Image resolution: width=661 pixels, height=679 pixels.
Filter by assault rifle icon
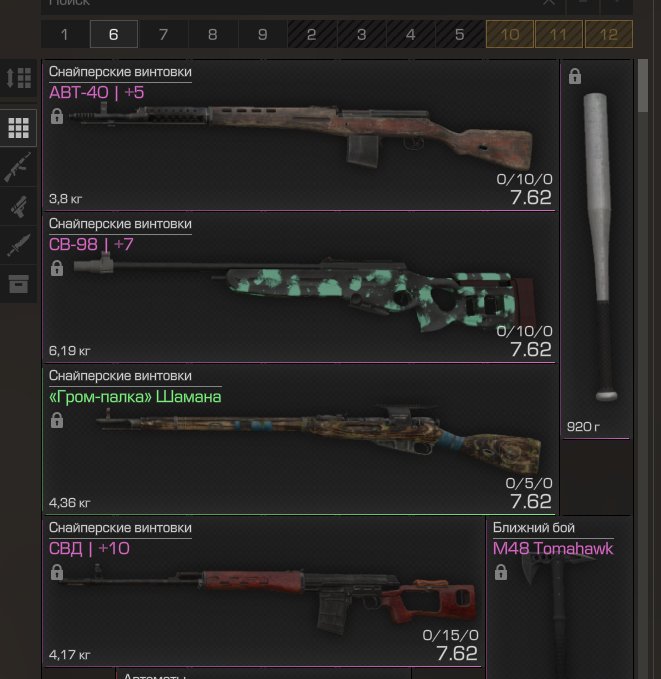point(18,167)
